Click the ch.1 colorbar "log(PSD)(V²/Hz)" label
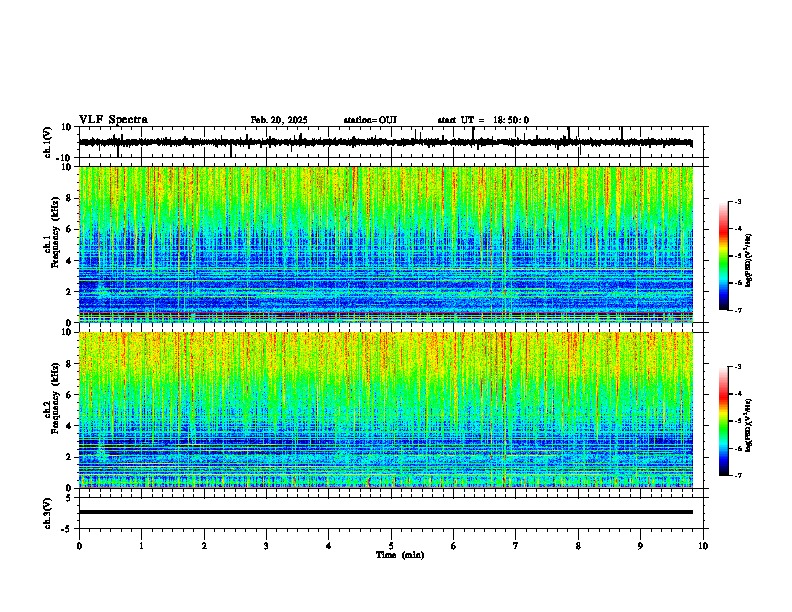This screenshot has width=792, height=612. tap(748, 261)
